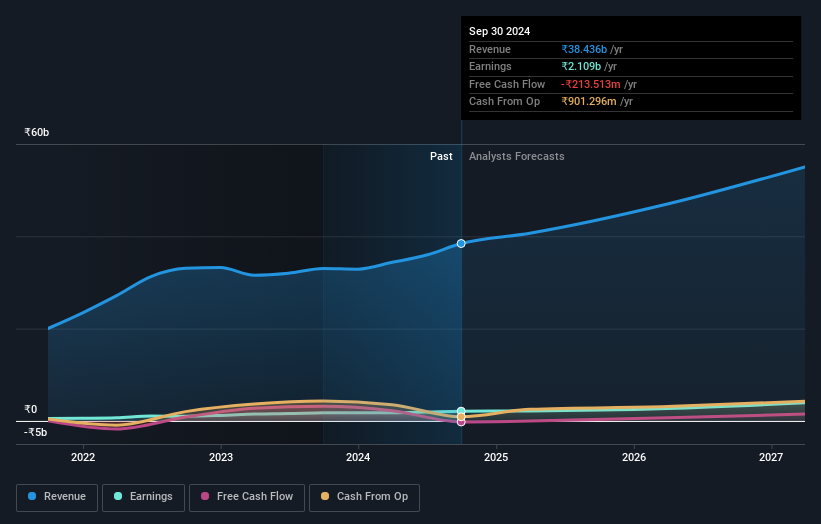Click the pink Free Cash Flow legend dot
Viewport: 821px width, 524px height.
(205, 496)
